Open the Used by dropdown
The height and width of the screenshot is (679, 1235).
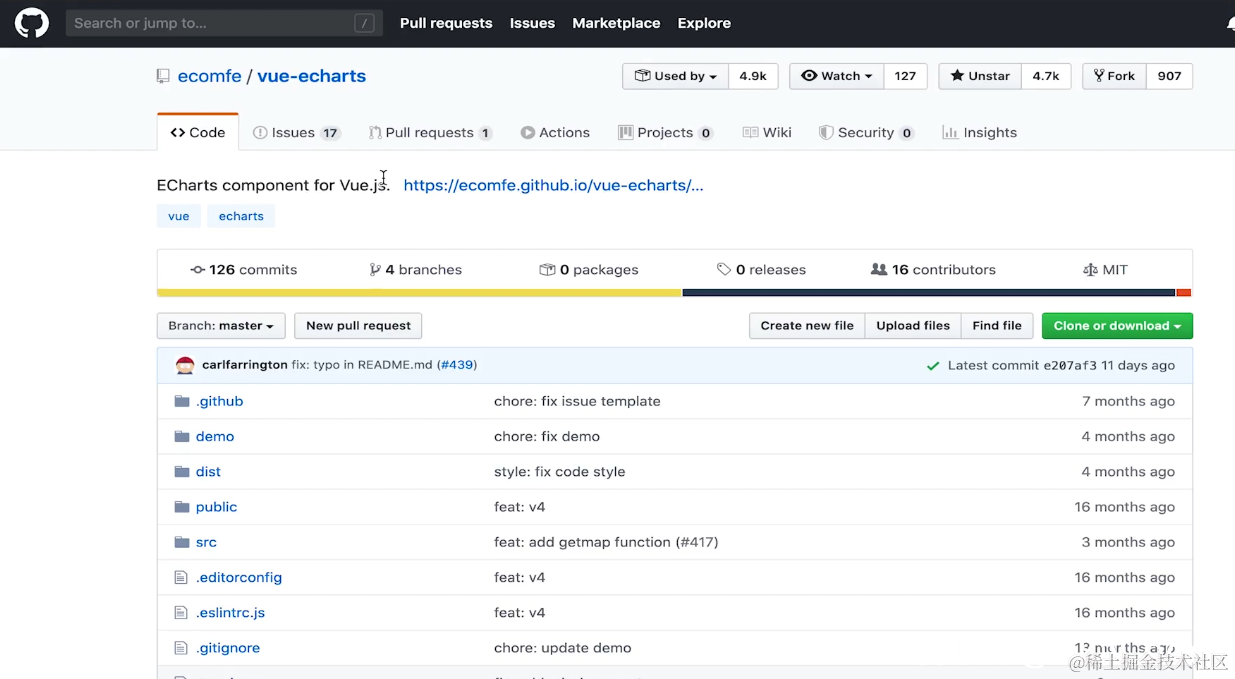(x=675, y=76)
